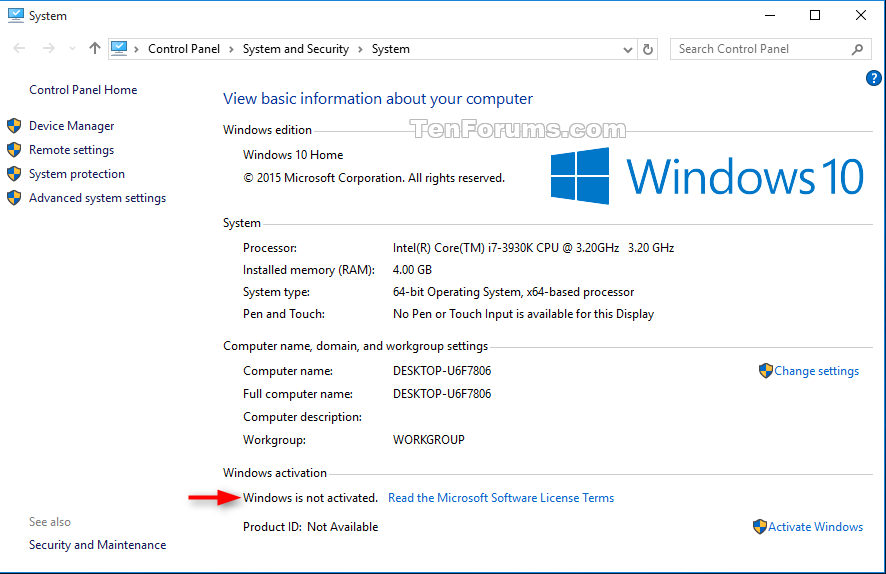Image resolution: width=886 pixels, height=574 pixels.
Task: Click shield icon beside Advanced system settings
Action: point(14,198)
